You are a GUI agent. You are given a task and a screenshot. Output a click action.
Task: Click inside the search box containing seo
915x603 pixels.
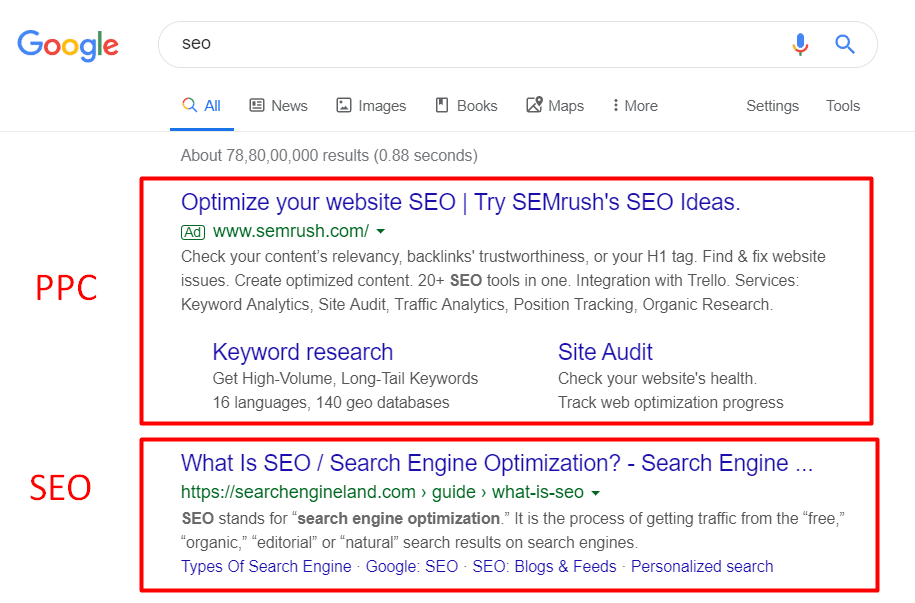click(479, 44)
